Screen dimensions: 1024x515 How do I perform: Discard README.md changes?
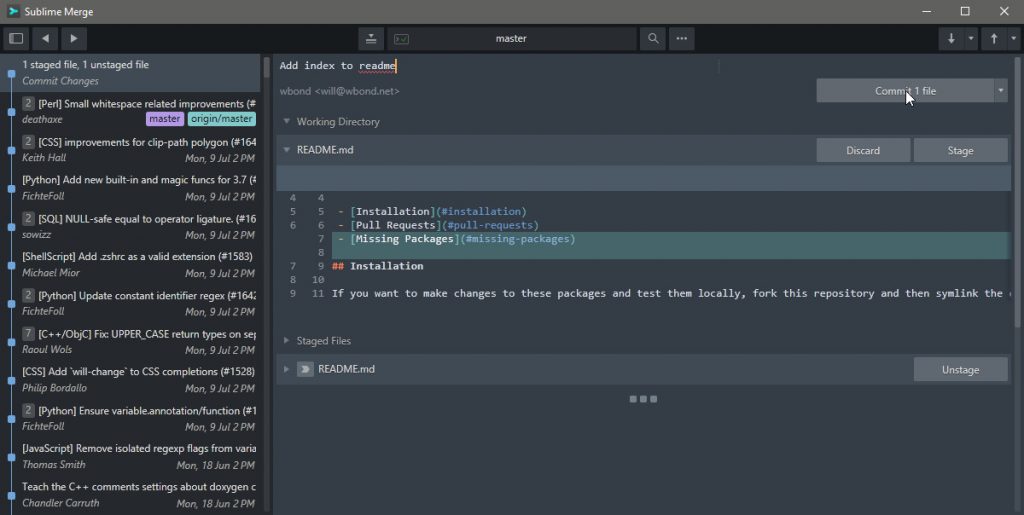pos(863,150)
